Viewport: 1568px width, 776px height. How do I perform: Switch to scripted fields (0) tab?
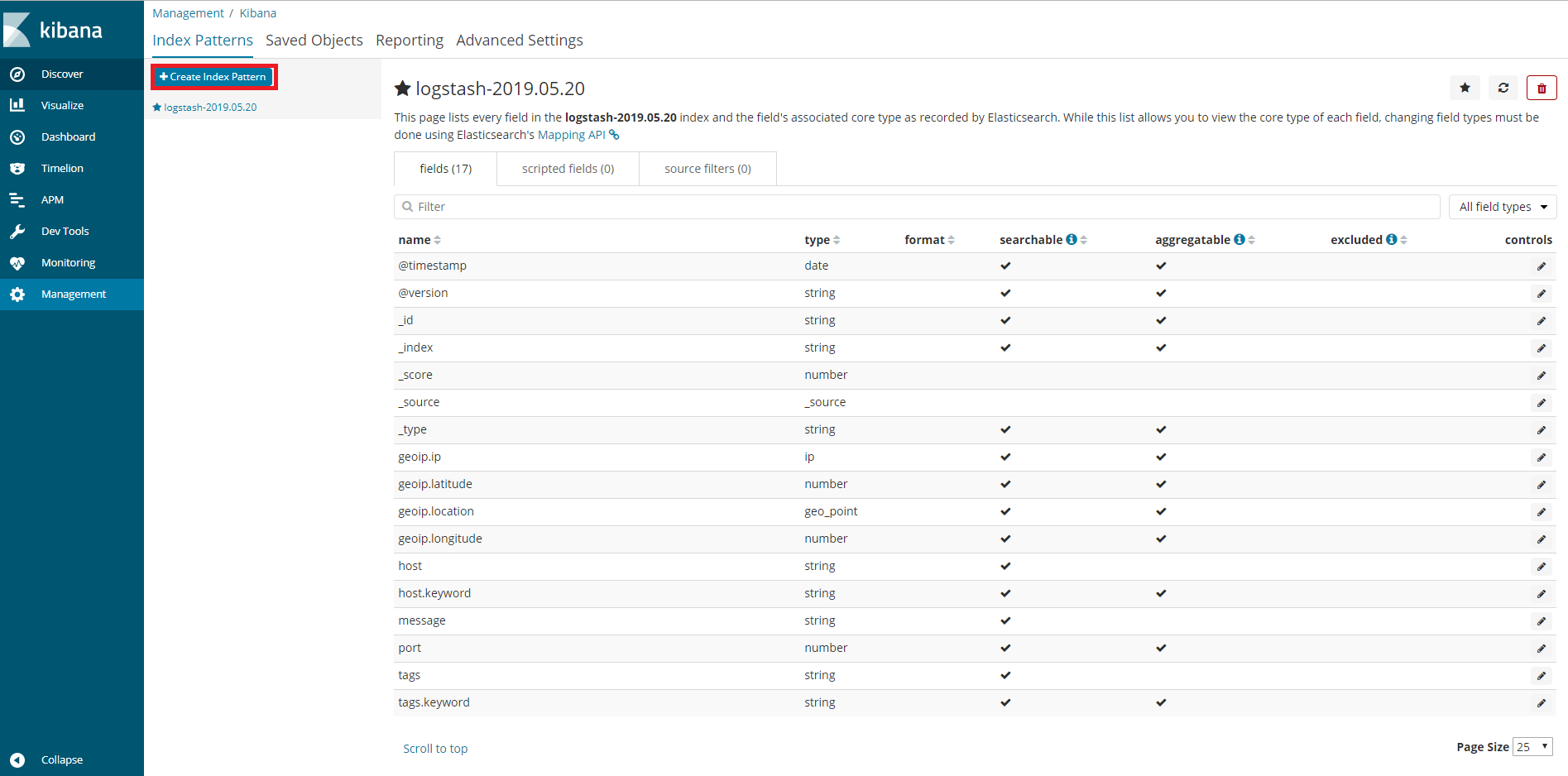[568, 169]
